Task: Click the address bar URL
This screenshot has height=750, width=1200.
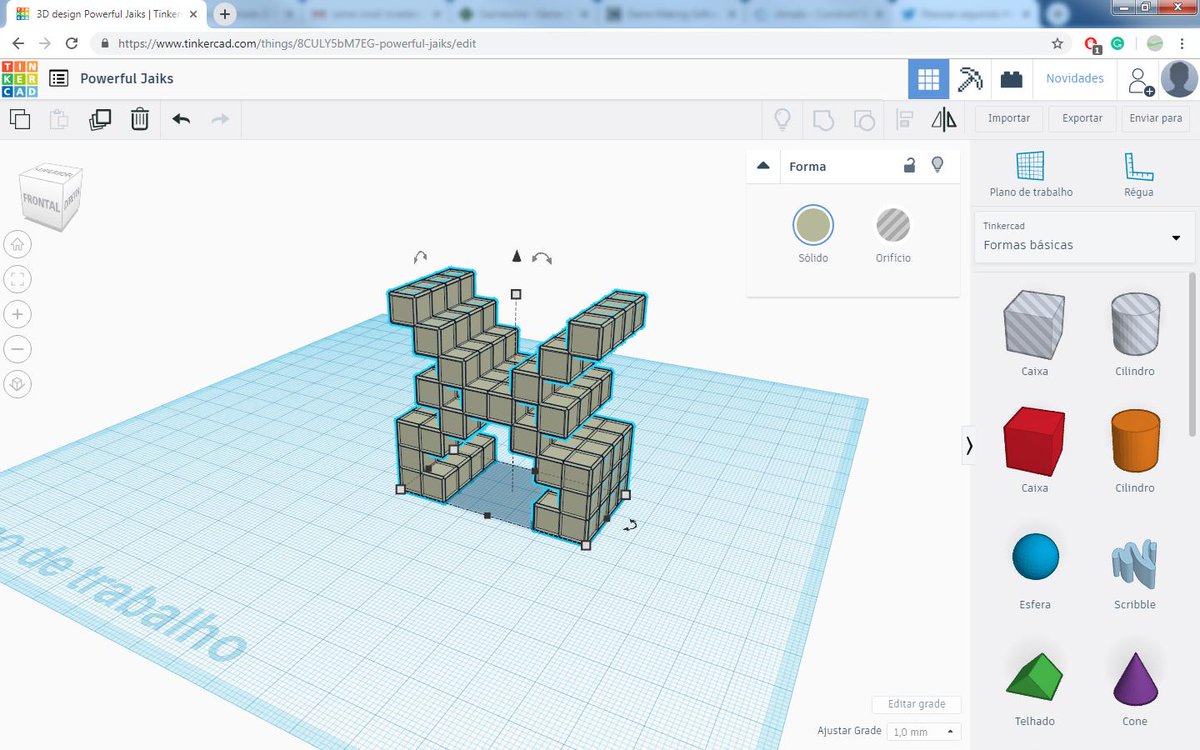Action: [296, 44]
